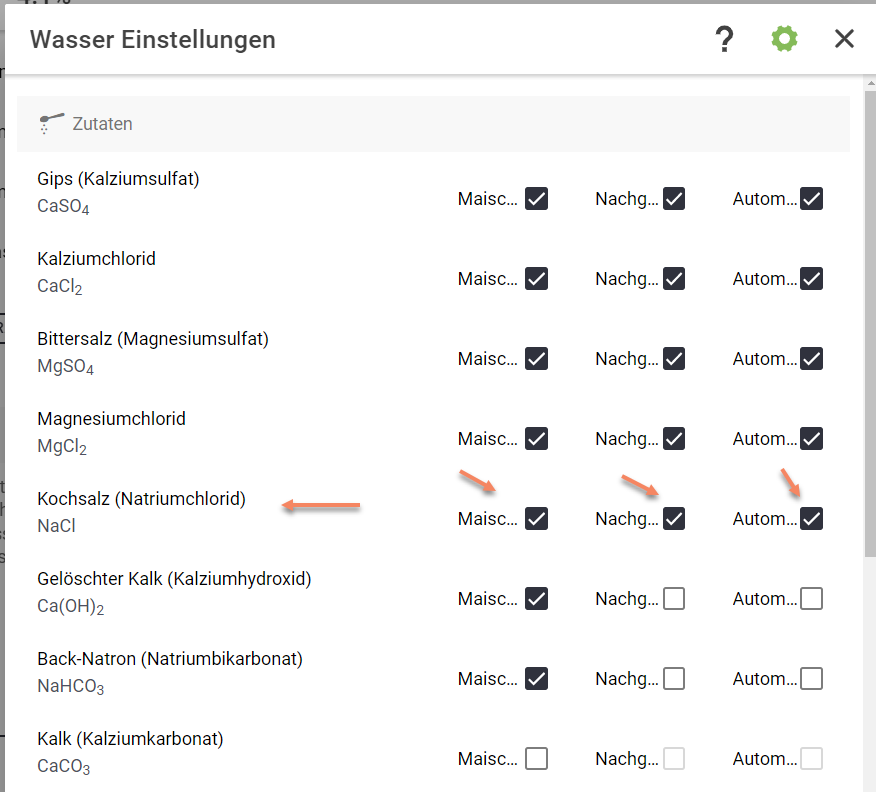Screen dimensions: 876x792
Task: Close the Wasser Einstellungen dialog
Action: [844, 39]
